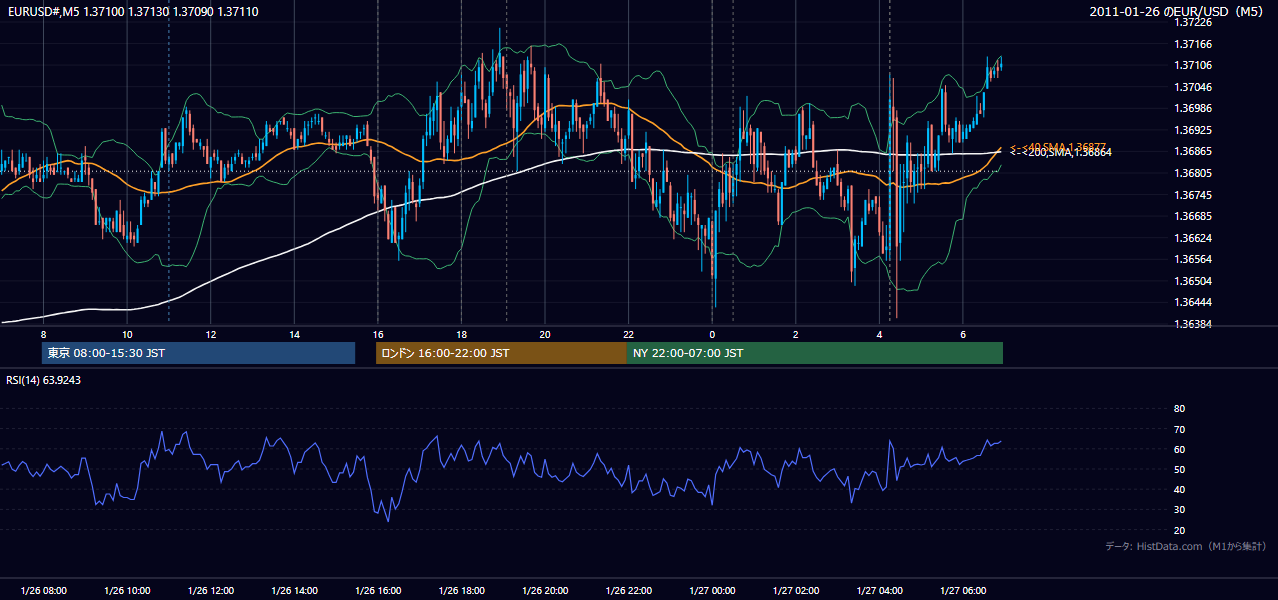Click the London 16:00-22:00 JST session bar
The height and width of the screenshot is (600, 1278).
501,353
